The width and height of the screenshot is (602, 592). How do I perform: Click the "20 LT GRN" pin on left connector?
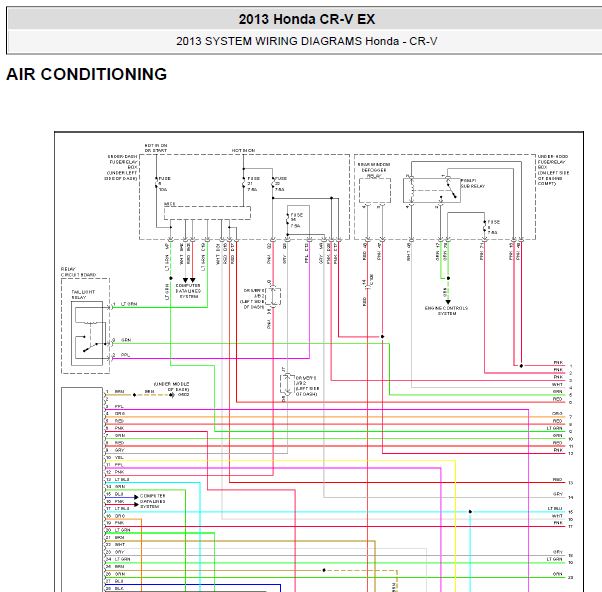118,530
